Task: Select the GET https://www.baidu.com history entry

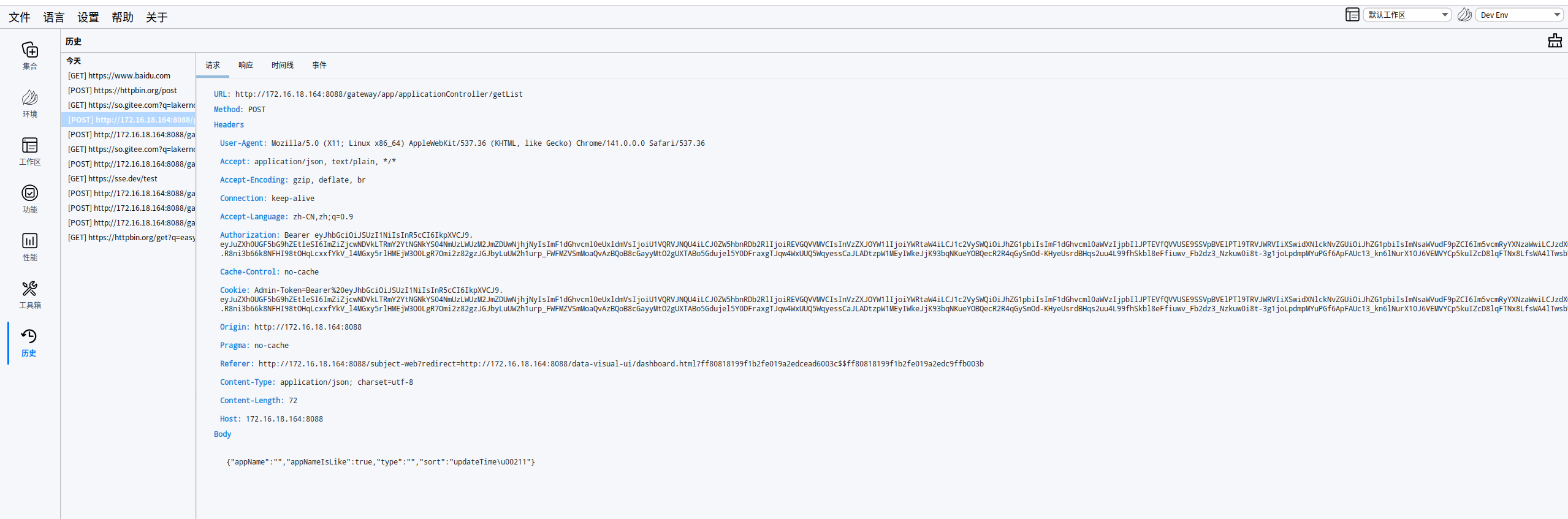Action: 119,75
